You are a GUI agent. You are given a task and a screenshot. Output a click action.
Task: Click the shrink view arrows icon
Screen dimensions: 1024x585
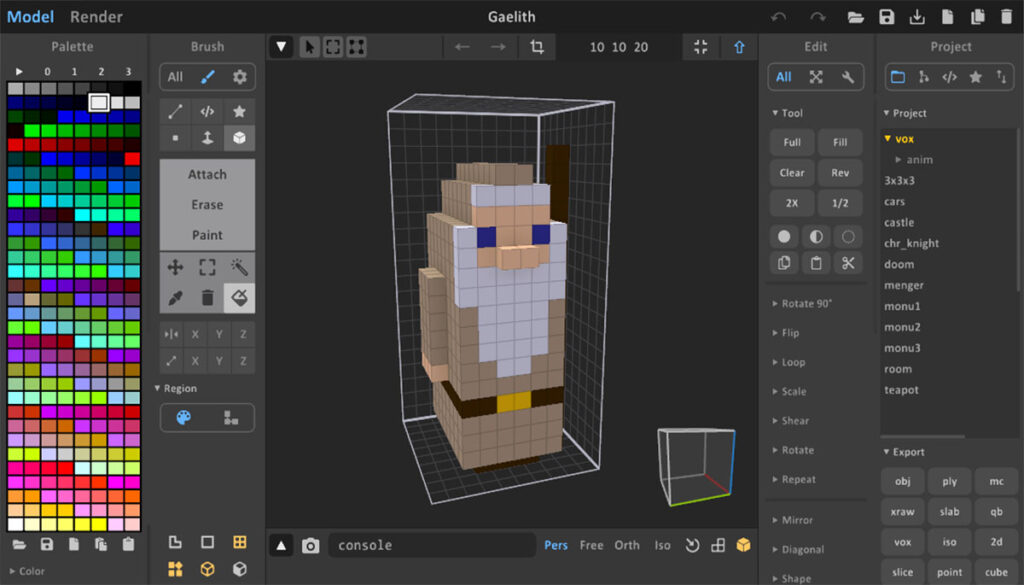[701, 47]
